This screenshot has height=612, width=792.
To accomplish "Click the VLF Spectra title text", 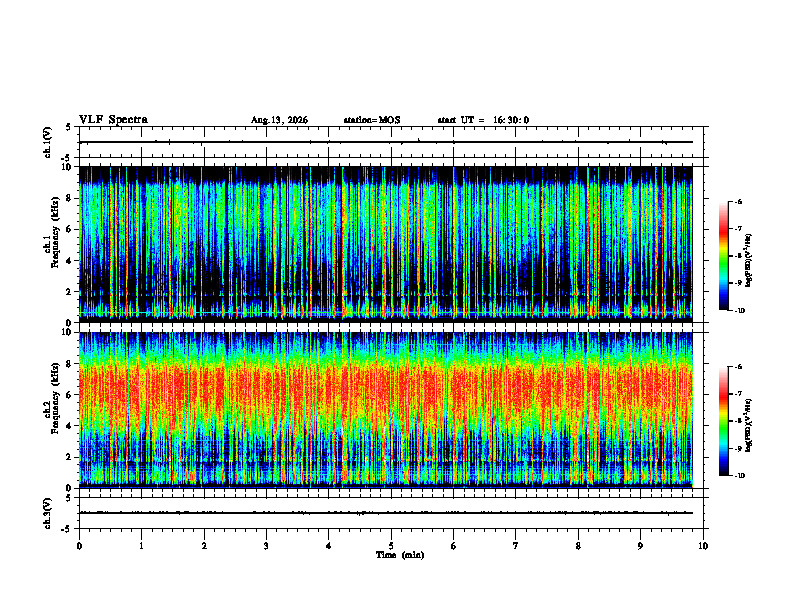I will (x=113, y=120).
